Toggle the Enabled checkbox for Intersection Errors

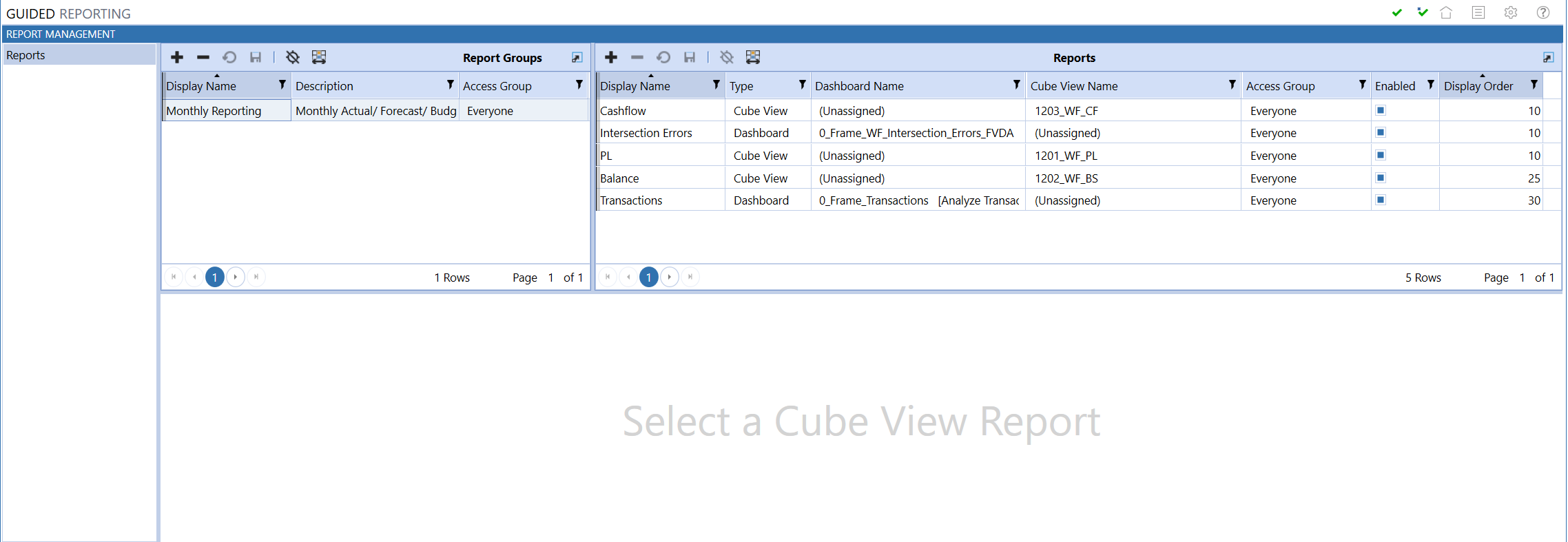click(x=1381, y=132)
